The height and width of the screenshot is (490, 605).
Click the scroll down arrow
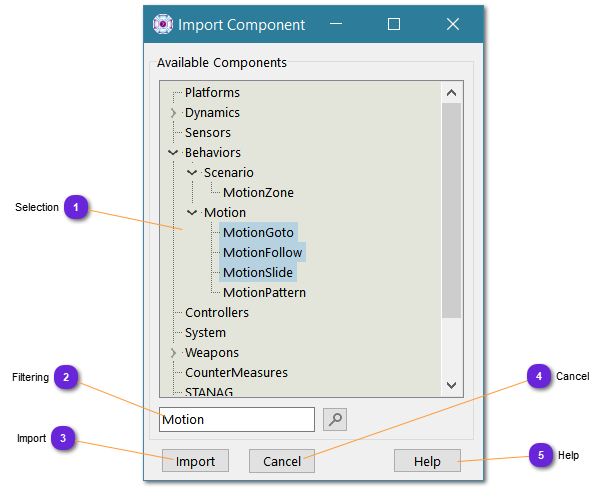point(451,385)
